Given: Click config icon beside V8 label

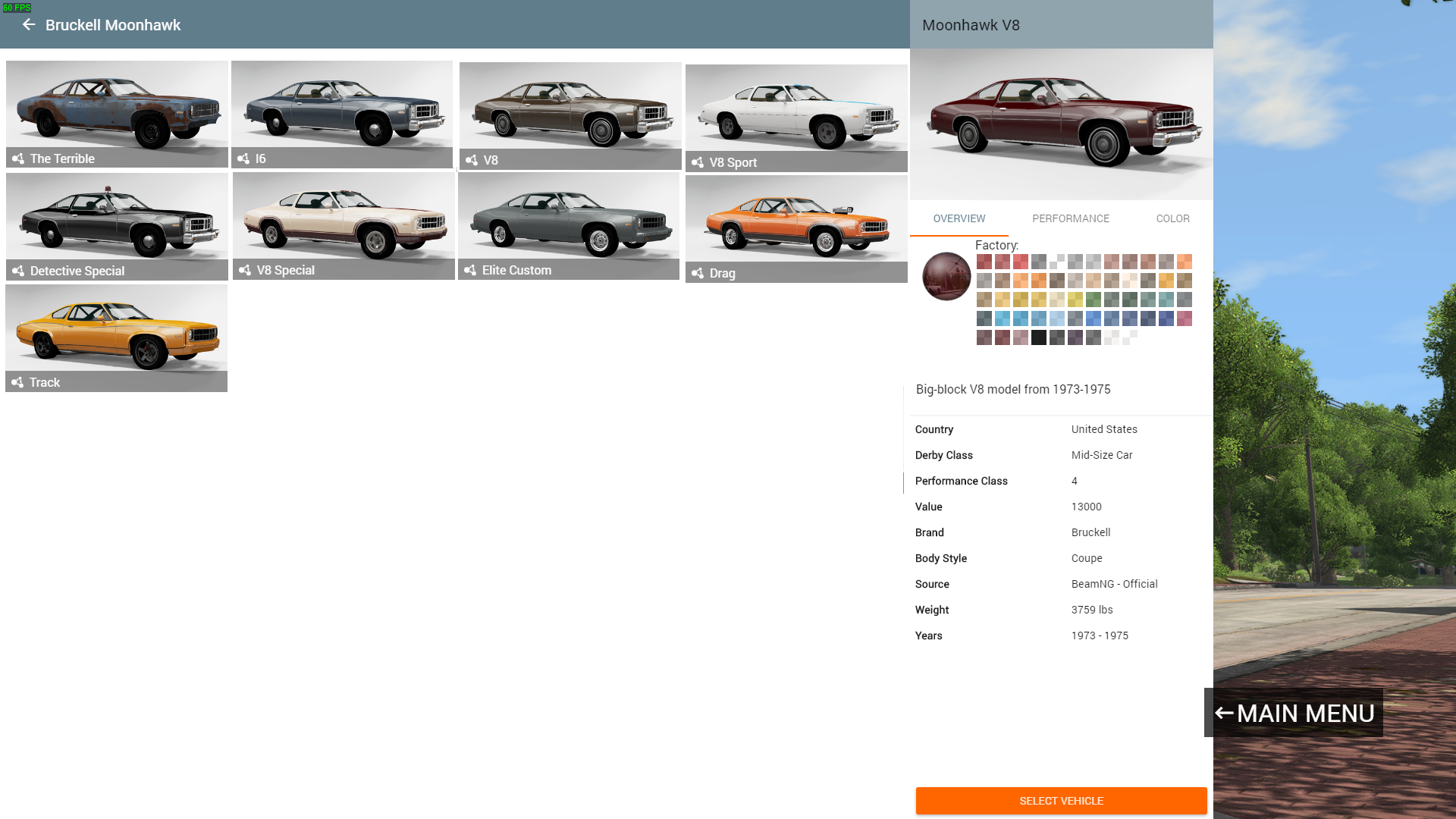Looking at the screenshot, I should [472, 160].
